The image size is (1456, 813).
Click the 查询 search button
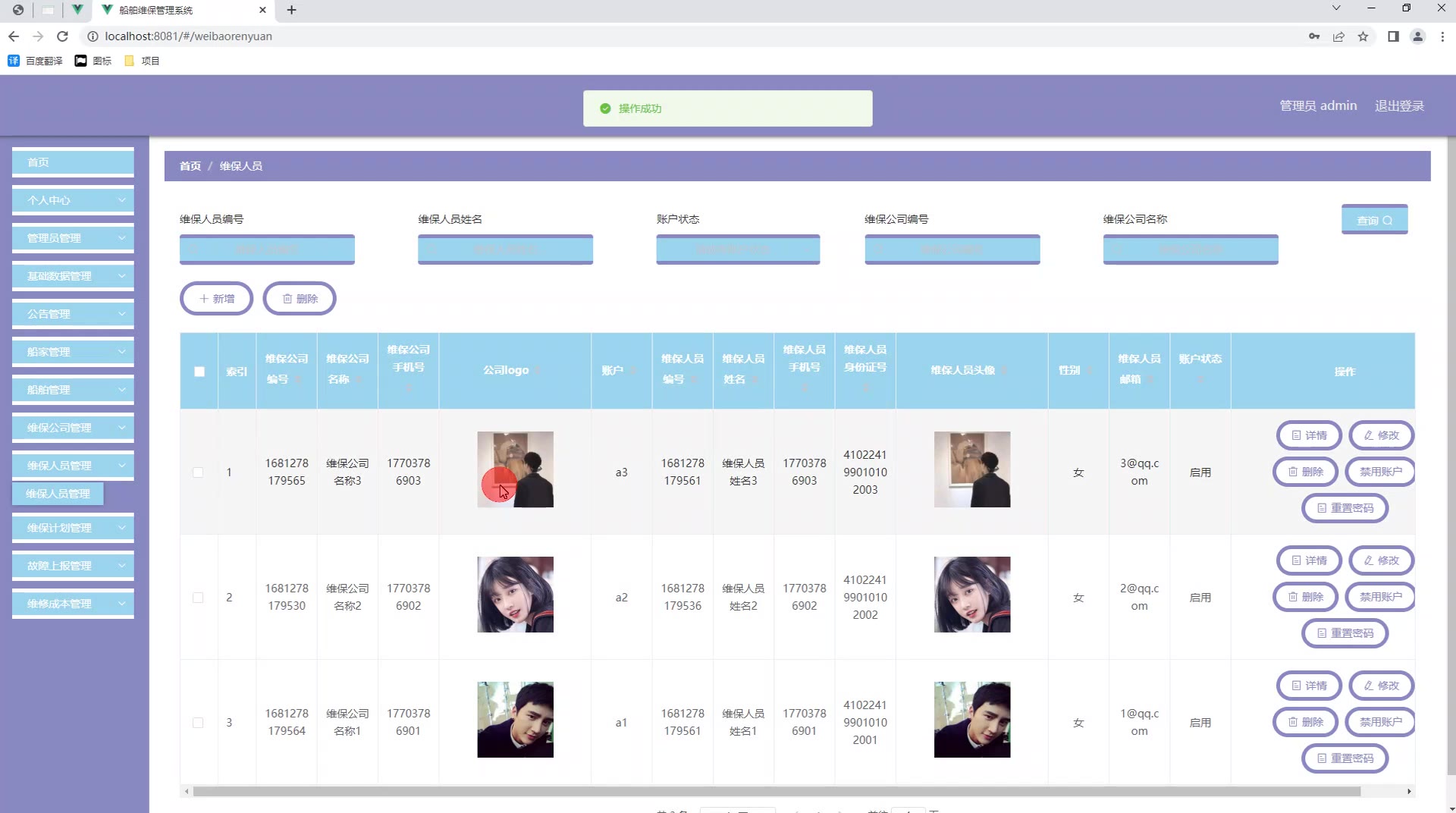click(x=1374, y=220)
